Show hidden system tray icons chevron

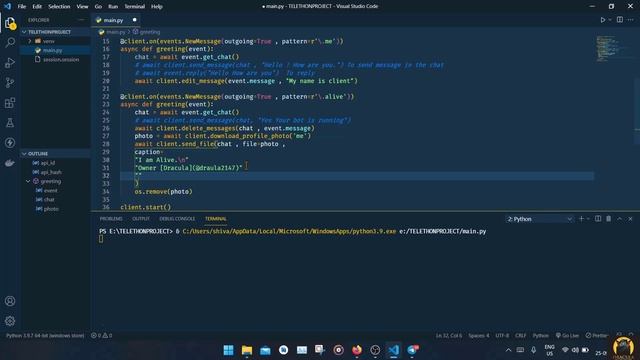pos(508,350)
